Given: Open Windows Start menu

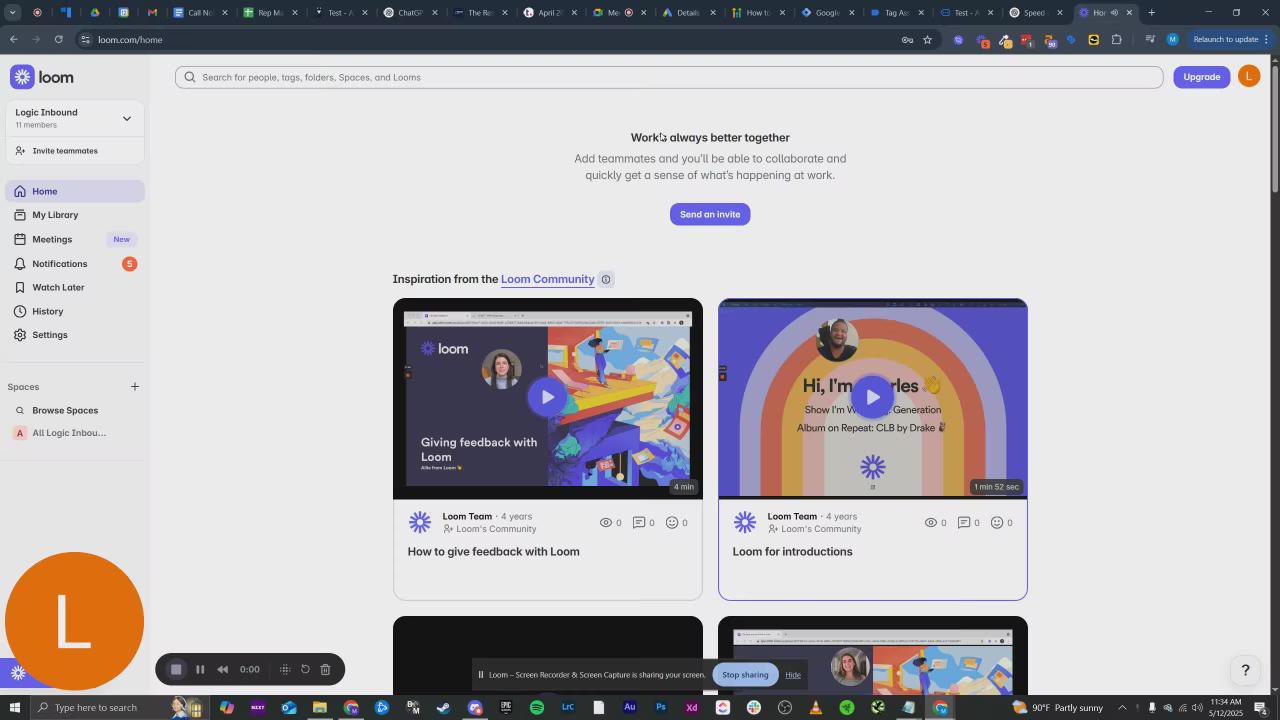Looking at the screenshot, I should [x=14, y=708].
